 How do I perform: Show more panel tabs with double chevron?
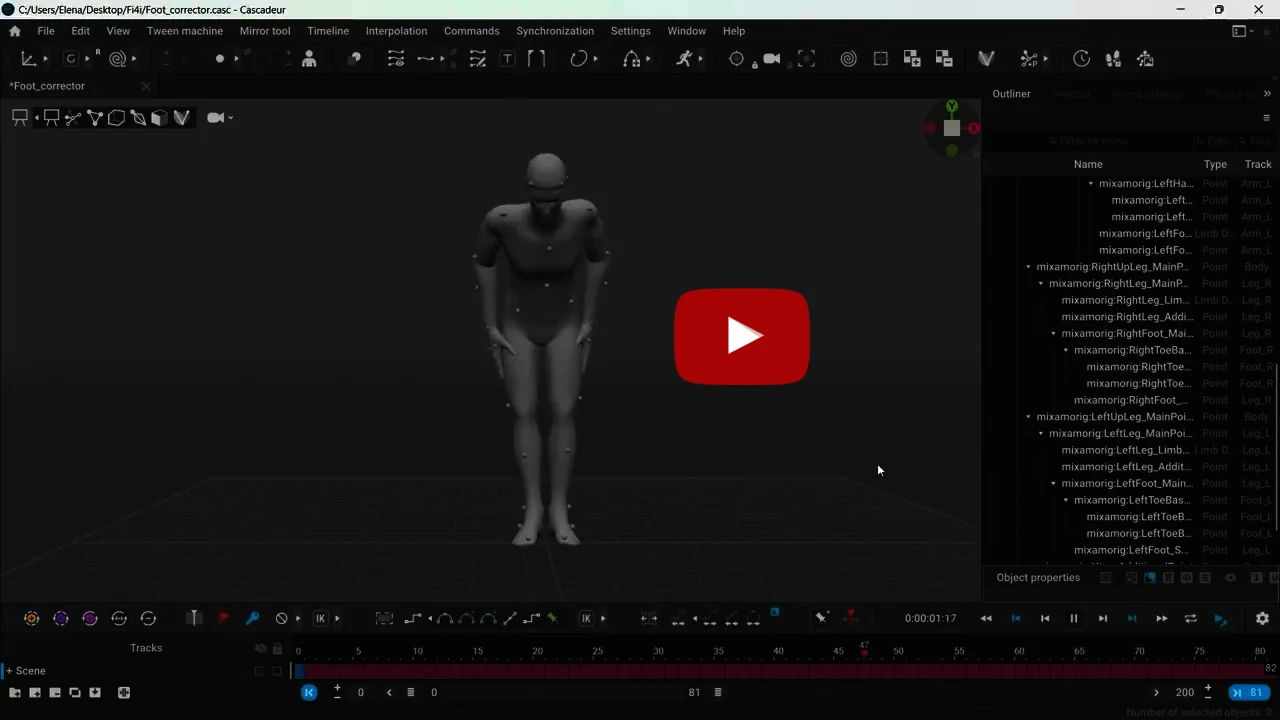click(1267, 94)
